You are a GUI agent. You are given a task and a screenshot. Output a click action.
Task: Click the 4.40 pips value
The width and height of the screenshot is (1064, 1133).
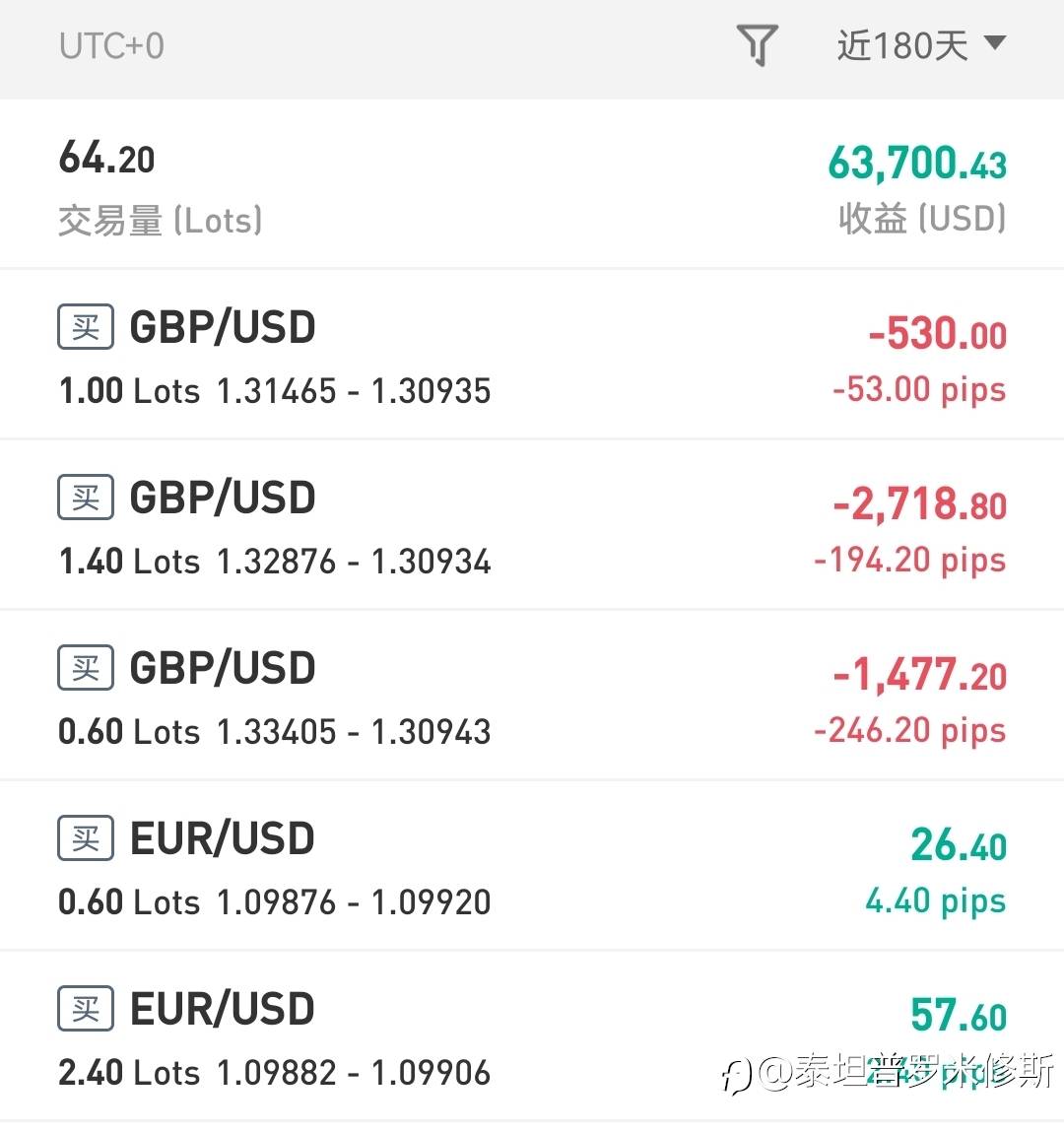[935, 900]
